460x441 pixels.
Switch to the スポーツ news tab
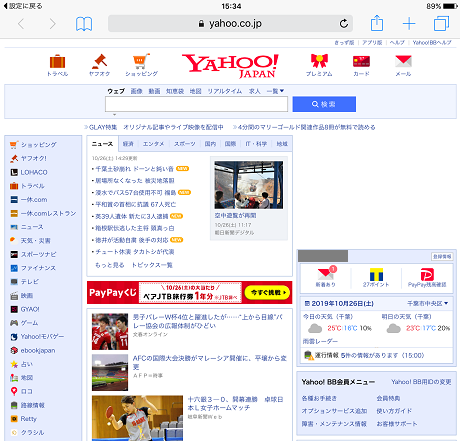coord(185,144)
